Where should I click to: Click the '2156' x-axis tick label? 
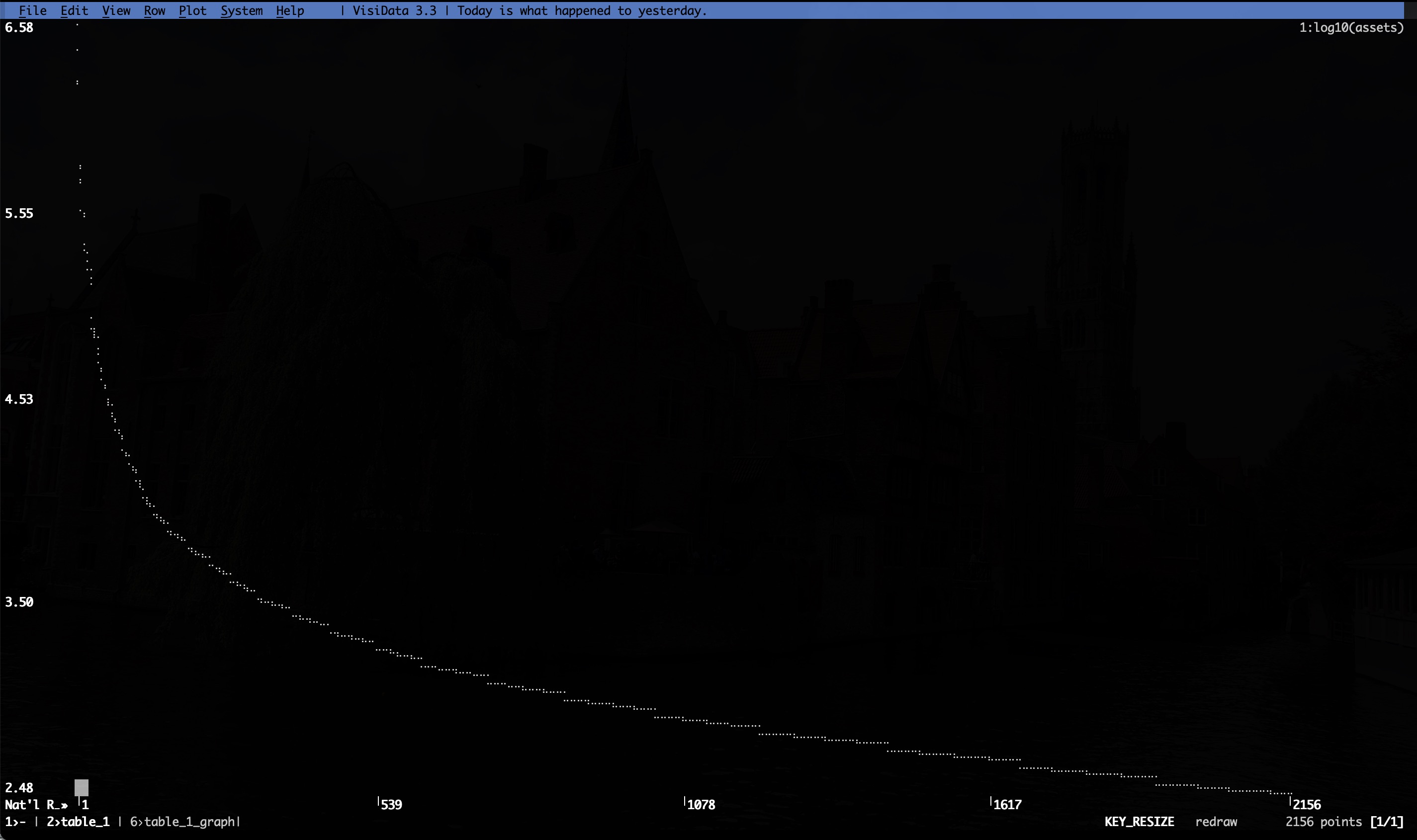point(1307,804)
